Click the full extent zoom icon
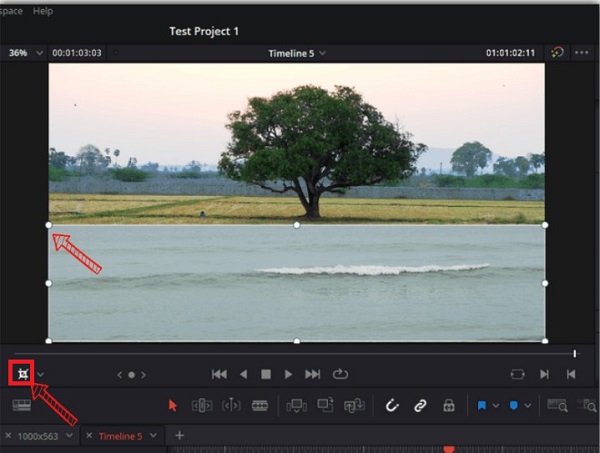The height and width of the screenshot is (453, 600). [558, 405]
